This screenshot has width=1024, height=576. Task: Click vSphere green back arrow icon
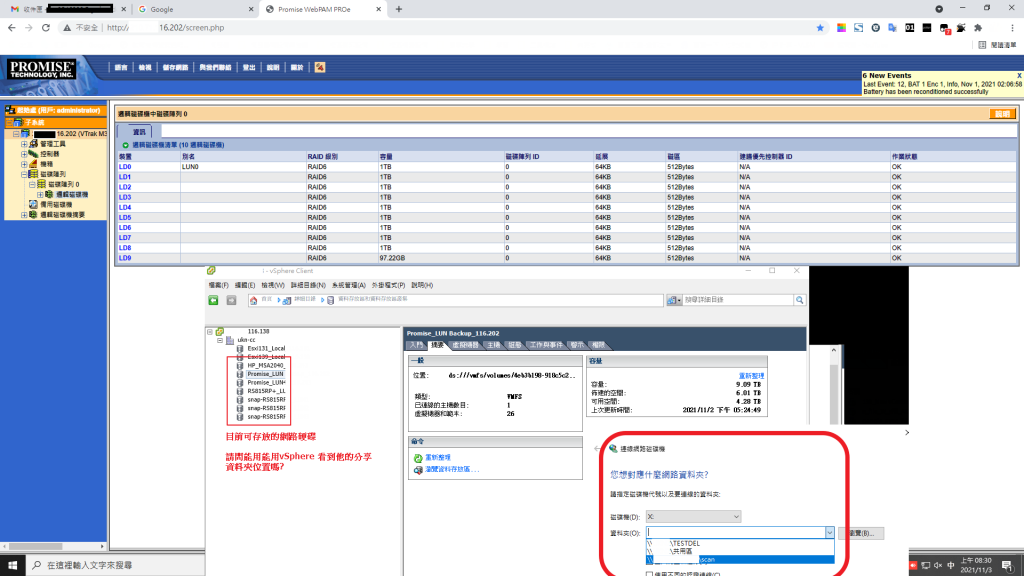coord(214,300)
